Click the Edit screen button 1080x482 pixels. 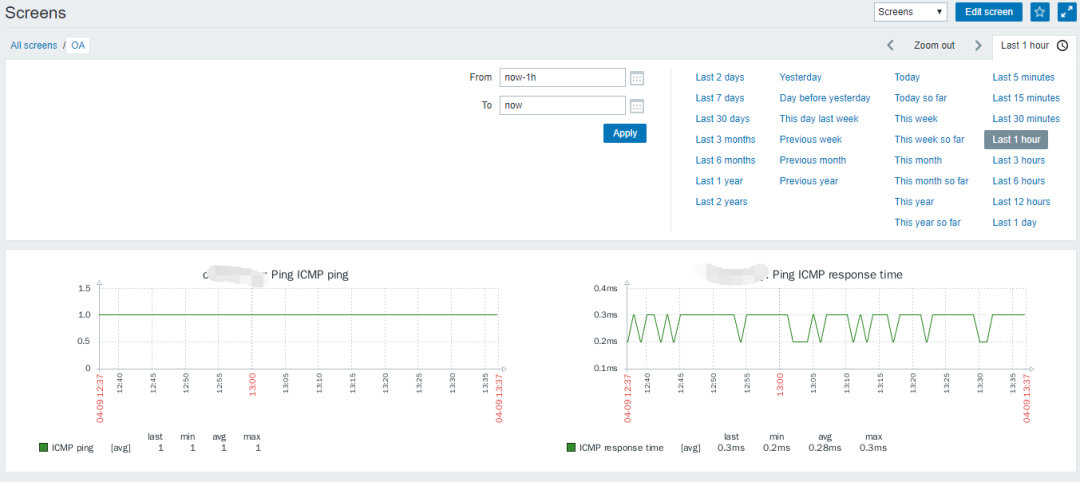pos(989,12)
